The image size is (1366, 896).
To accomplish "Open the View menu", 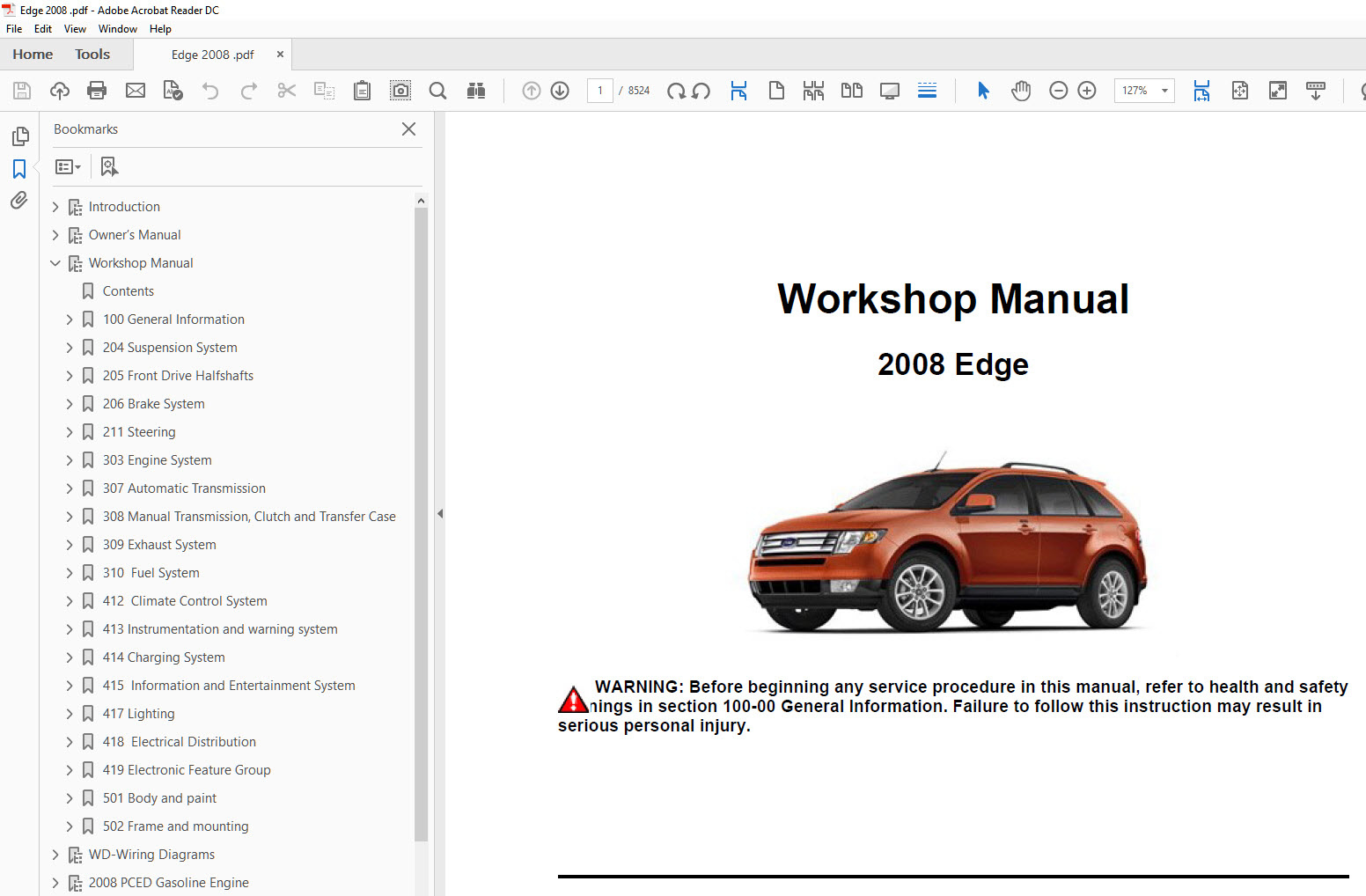I will point(75,29).
